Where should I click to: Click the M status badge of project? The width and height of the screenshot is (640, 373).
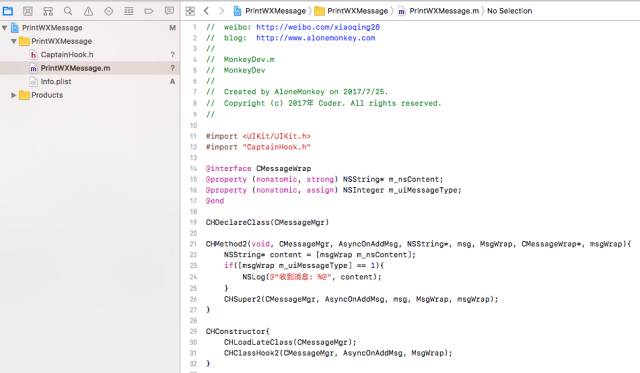172,28
